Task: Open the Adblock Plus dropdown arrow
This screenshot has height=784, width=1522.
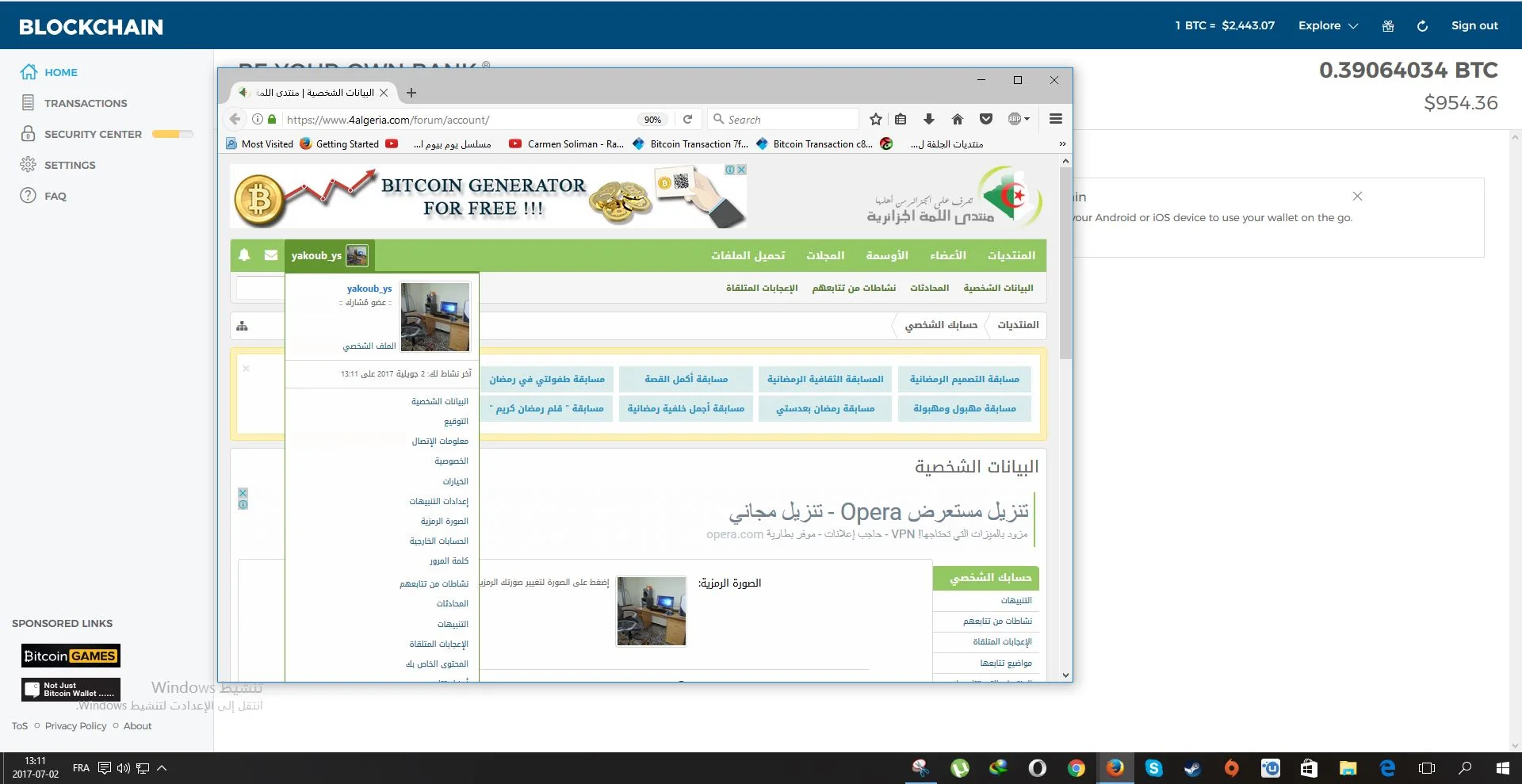Action: pyautogui.click(x=1027, y=119)
